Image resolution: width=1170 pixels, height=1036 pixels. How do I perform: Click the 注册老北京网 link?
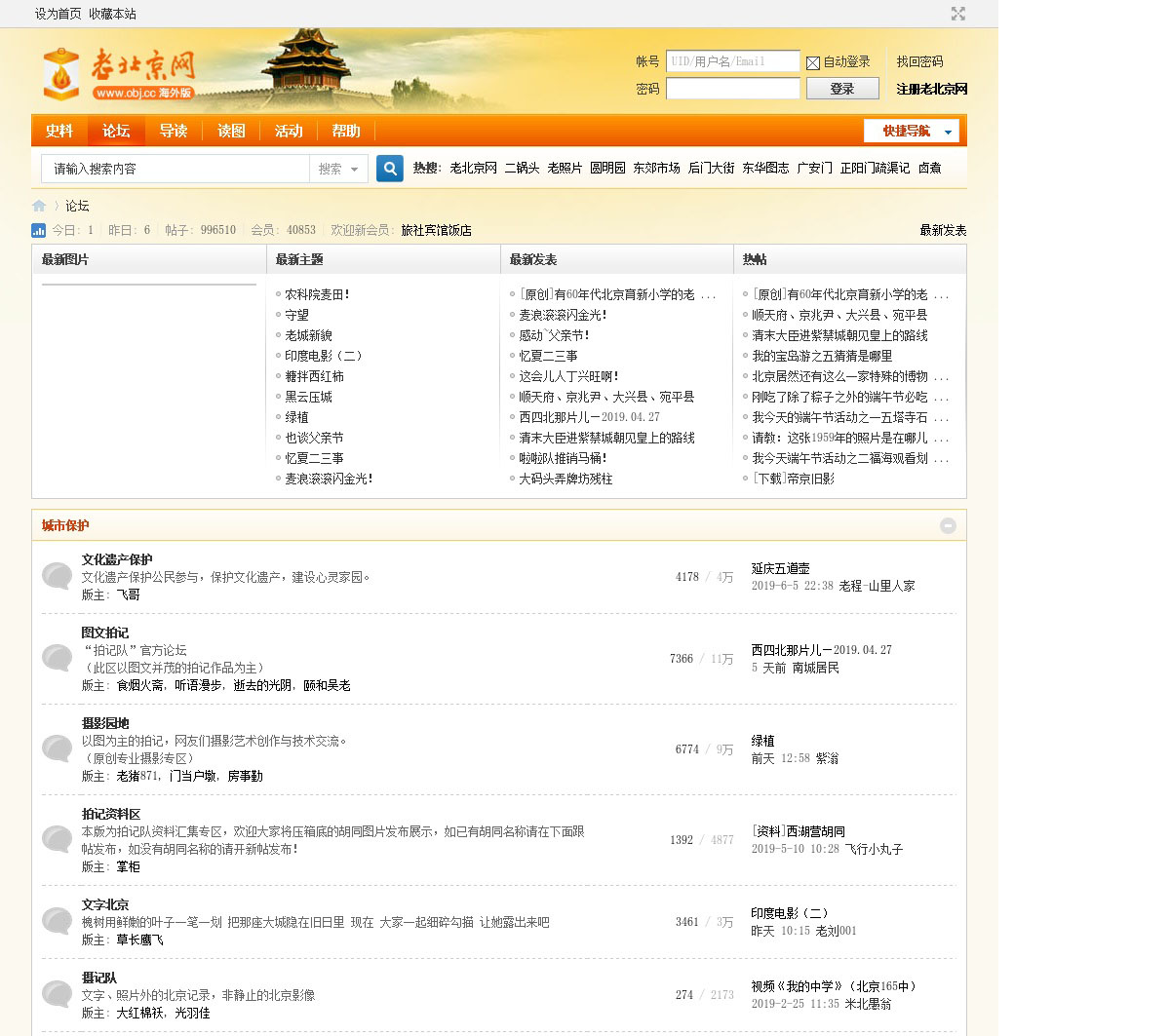931,89
